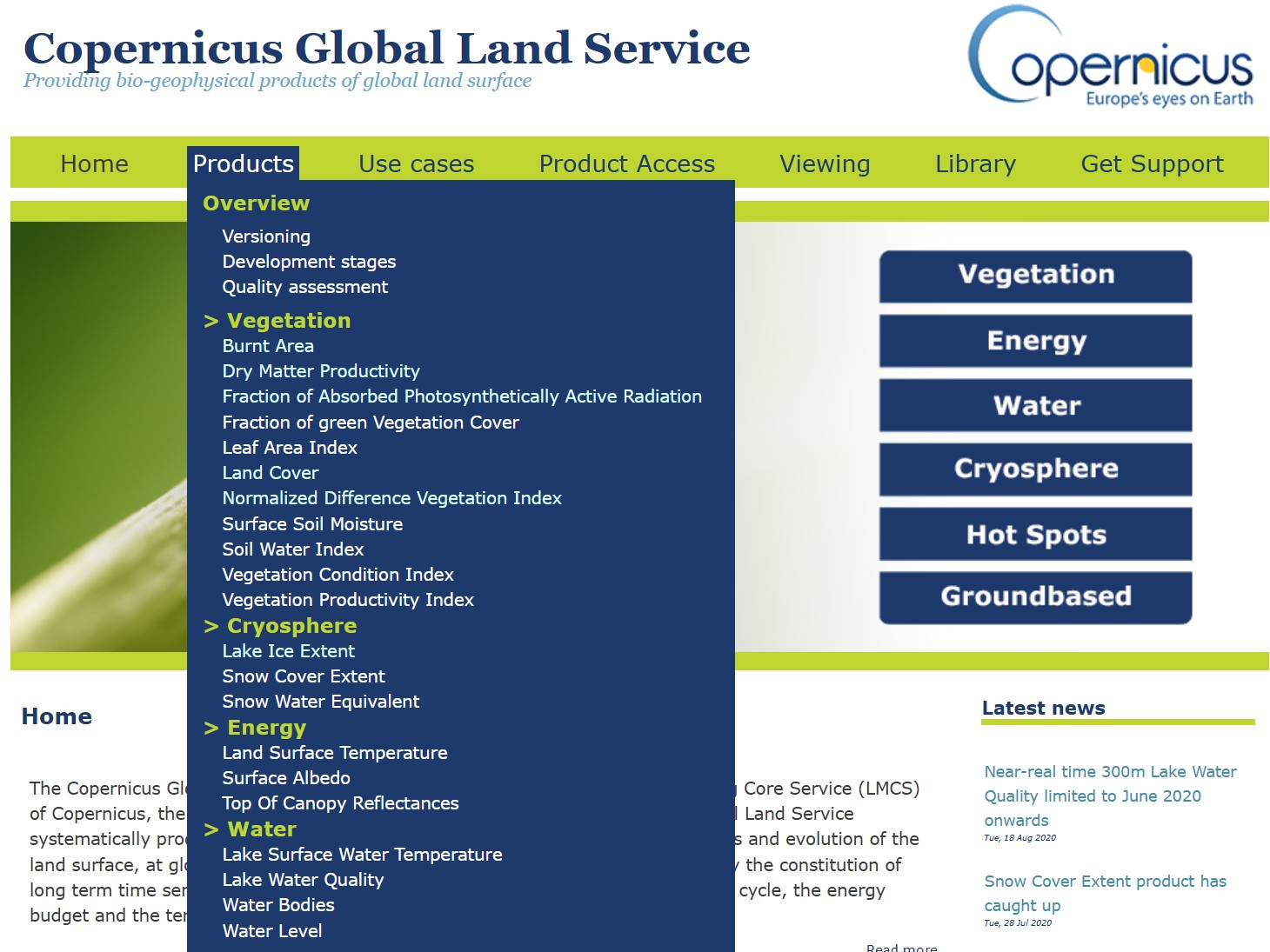Screen dimensions: 1270x952
Task: Open Water Bodies product
Action: pos(278,905)
